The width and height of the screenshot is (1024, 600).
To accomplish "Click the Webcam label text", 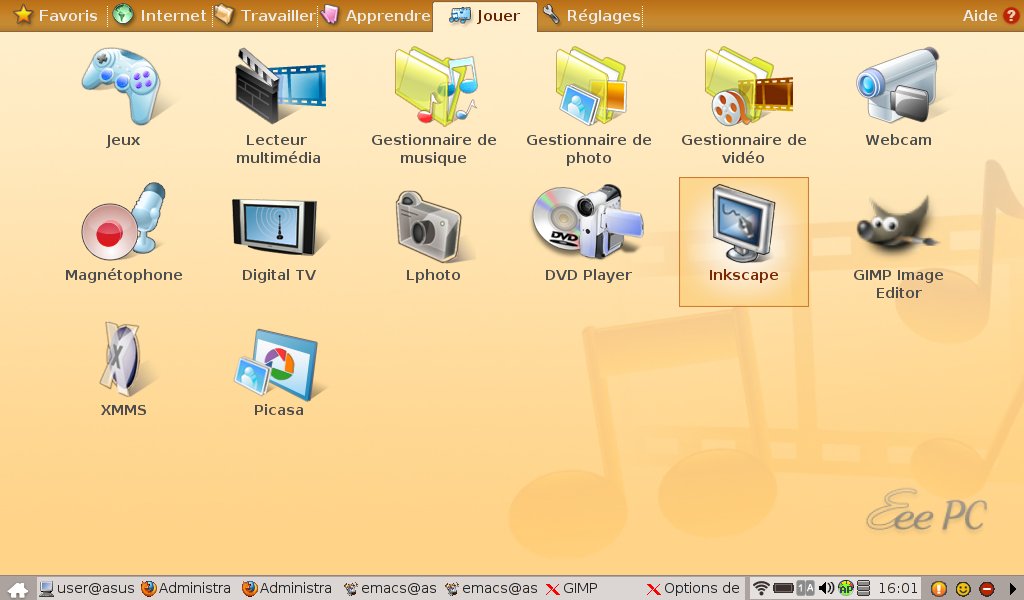I will coord(898,140).
